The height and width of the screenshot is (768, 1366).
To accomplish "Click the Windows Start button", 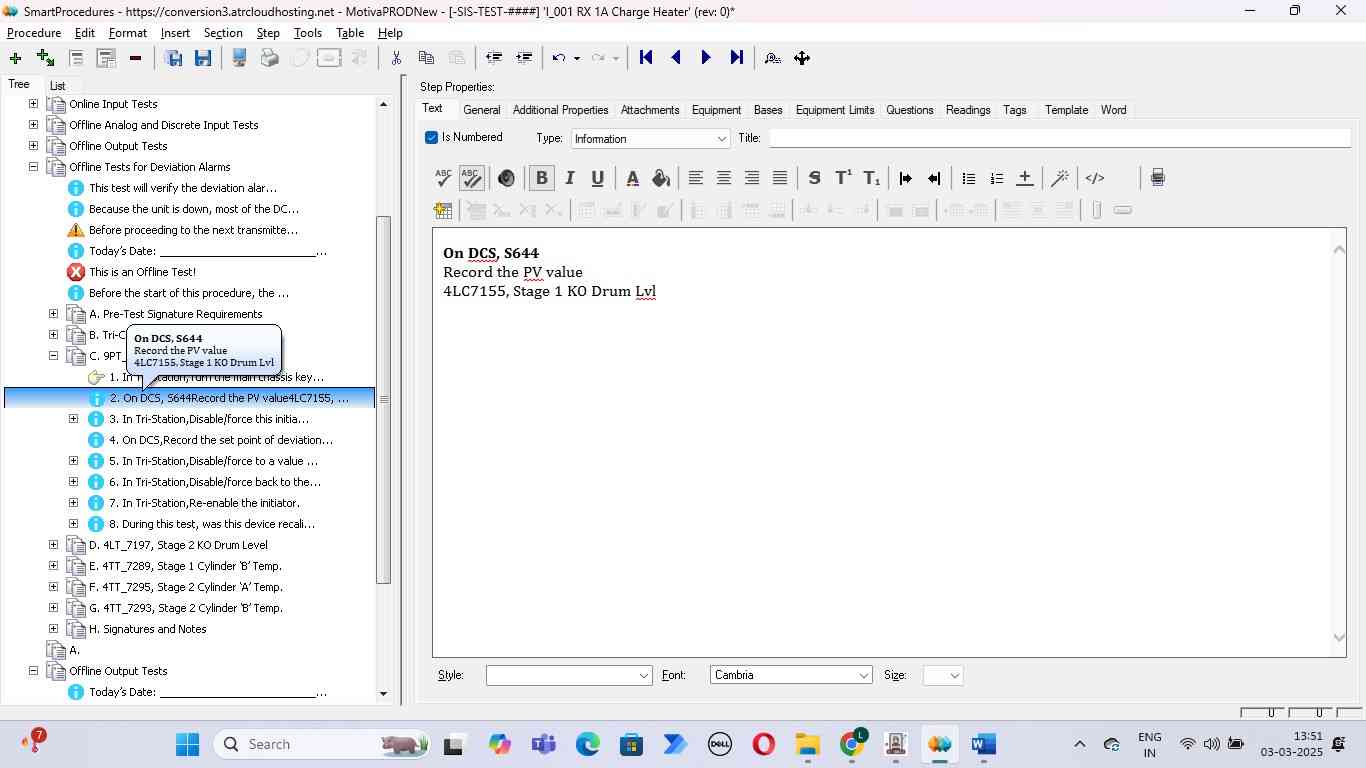I will coord(188,744).
